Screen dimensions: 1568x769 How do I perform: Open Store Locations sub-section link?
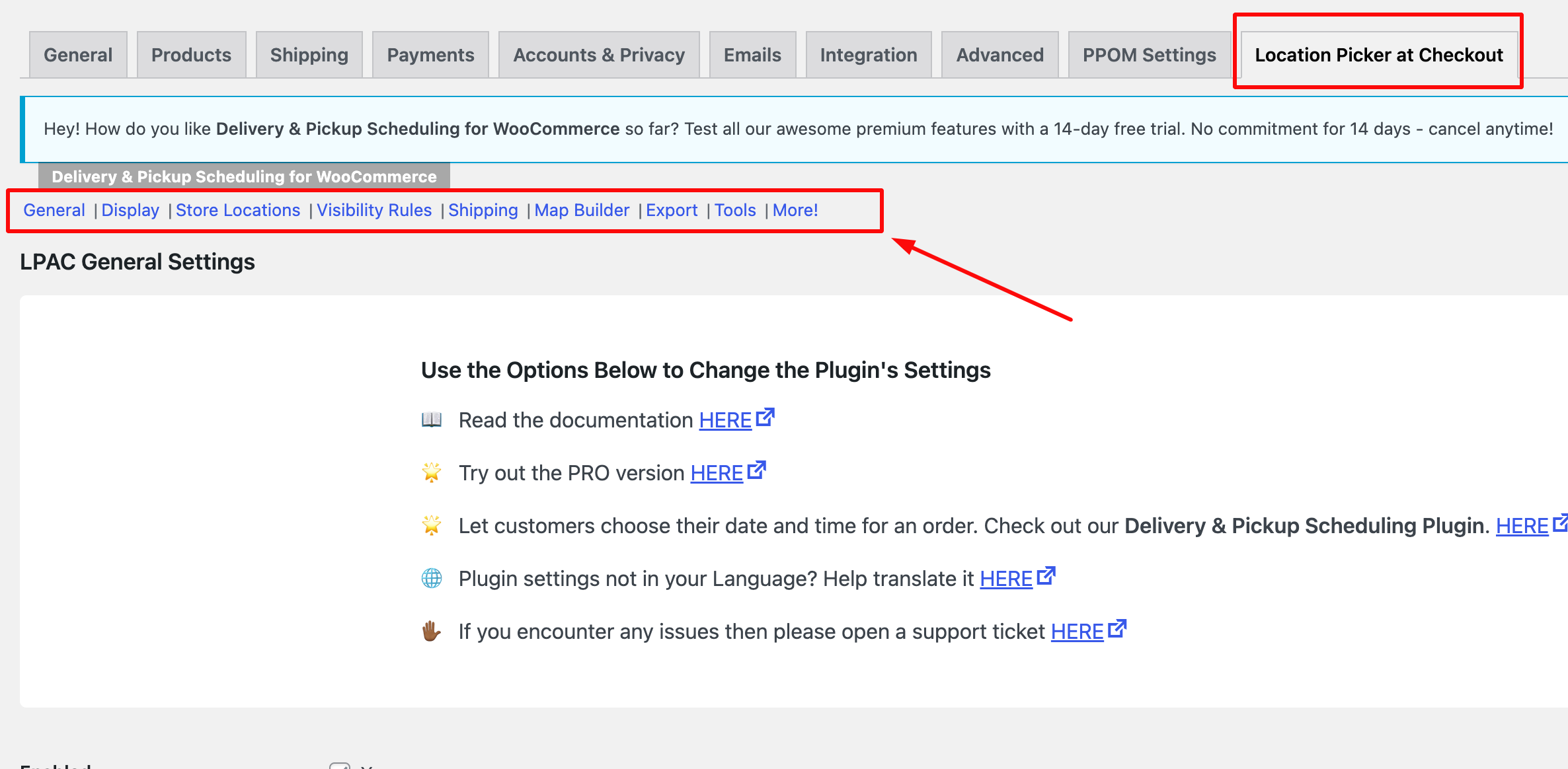coord(238,210)
